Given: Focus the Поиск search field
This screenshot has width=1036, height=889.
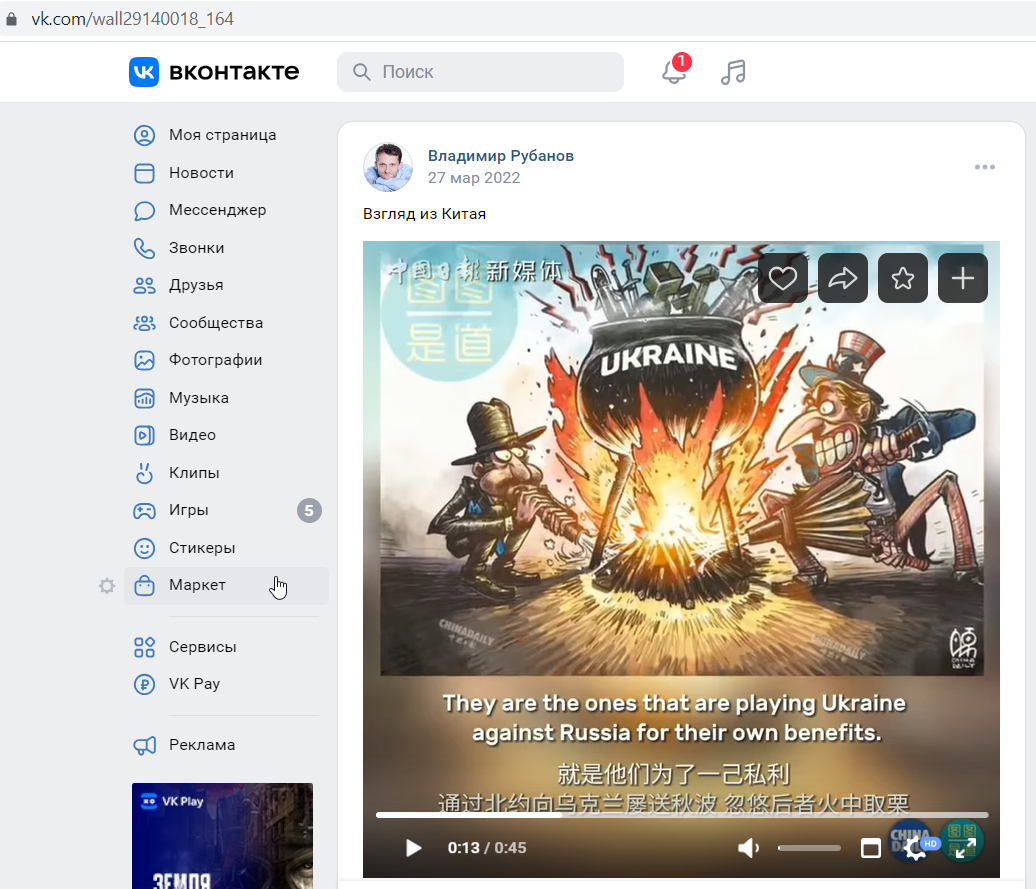Looking at the screenshot, I should [x=480, y=72].
